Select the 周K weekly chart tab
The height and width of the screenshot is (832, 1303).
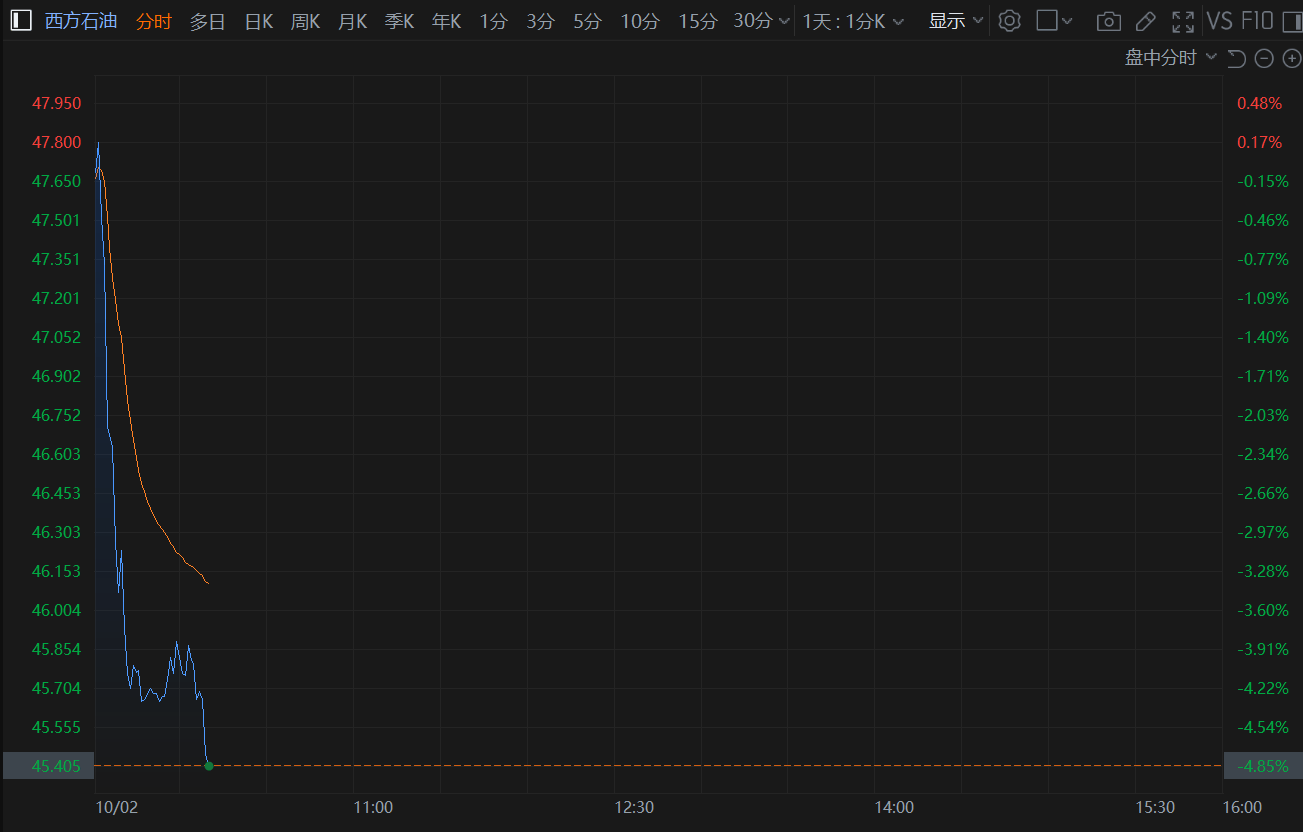pyautogui.click(x=305, y=21)
